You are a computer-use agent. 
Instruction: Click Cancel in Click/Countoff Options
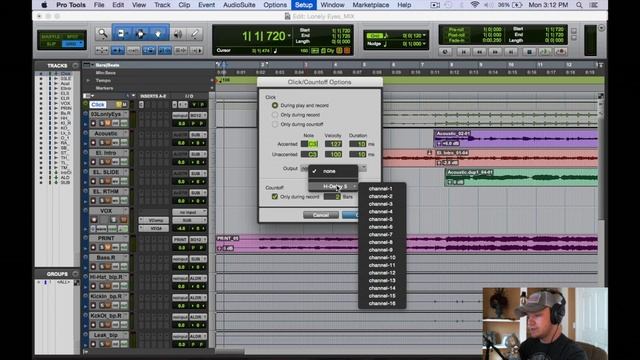pos(321,215)
